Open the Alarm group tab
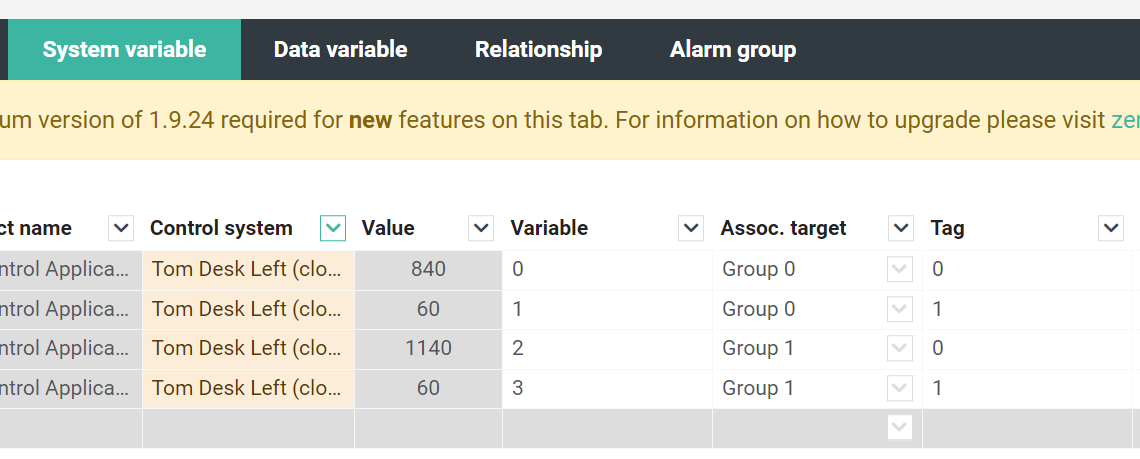Screen dimensions: 1140x459 click(733, 49)
